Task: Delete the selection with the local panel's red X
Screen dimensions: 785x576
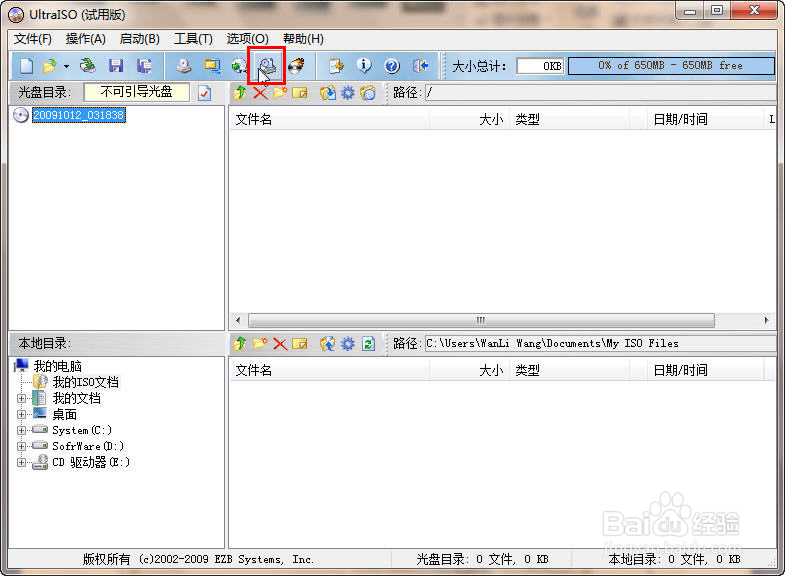Action: click(x=280, y=344)
